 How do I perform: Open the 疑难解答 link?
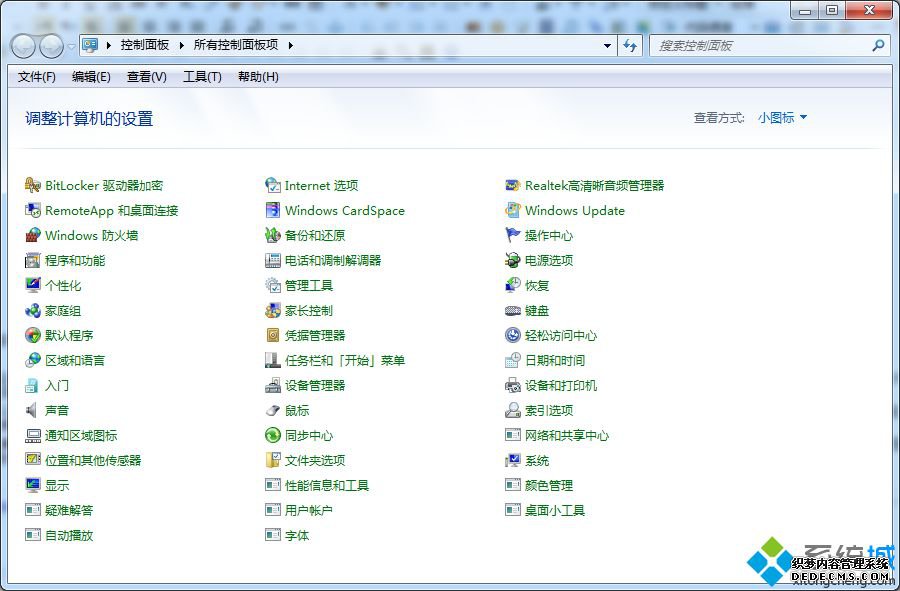pos(69,510)
